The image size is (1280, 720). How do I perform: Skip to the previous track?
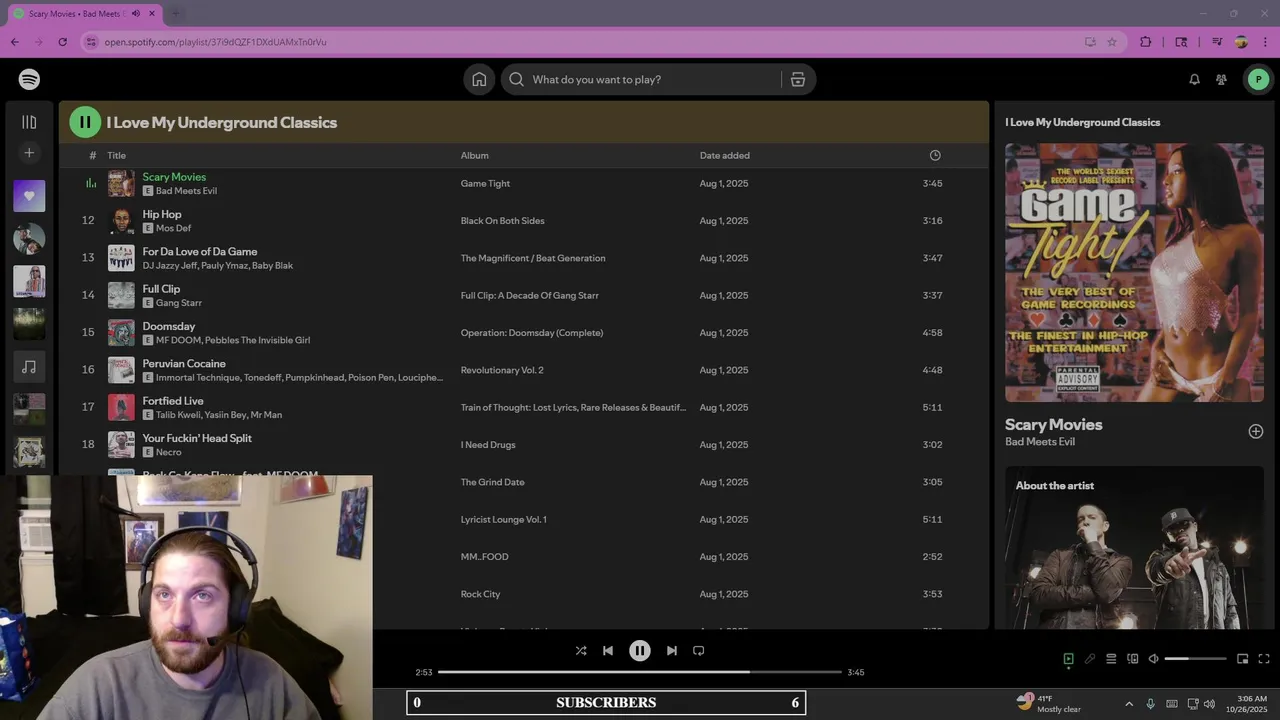608,650
